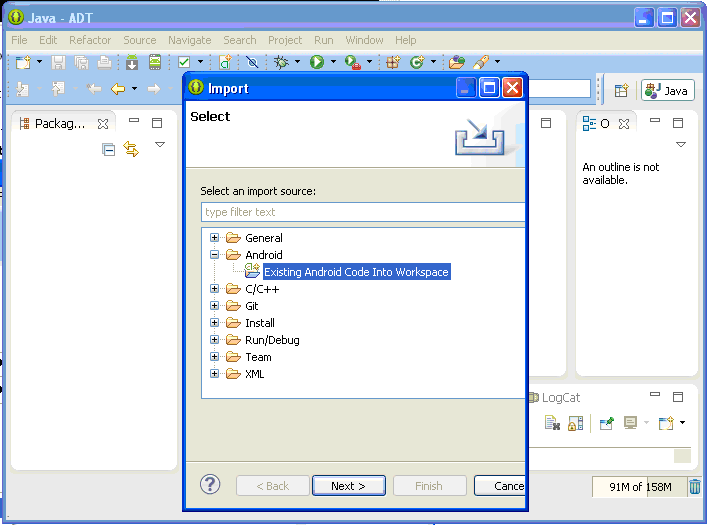
Task: Click the Run External Tools icon
Action: (353, 62)
